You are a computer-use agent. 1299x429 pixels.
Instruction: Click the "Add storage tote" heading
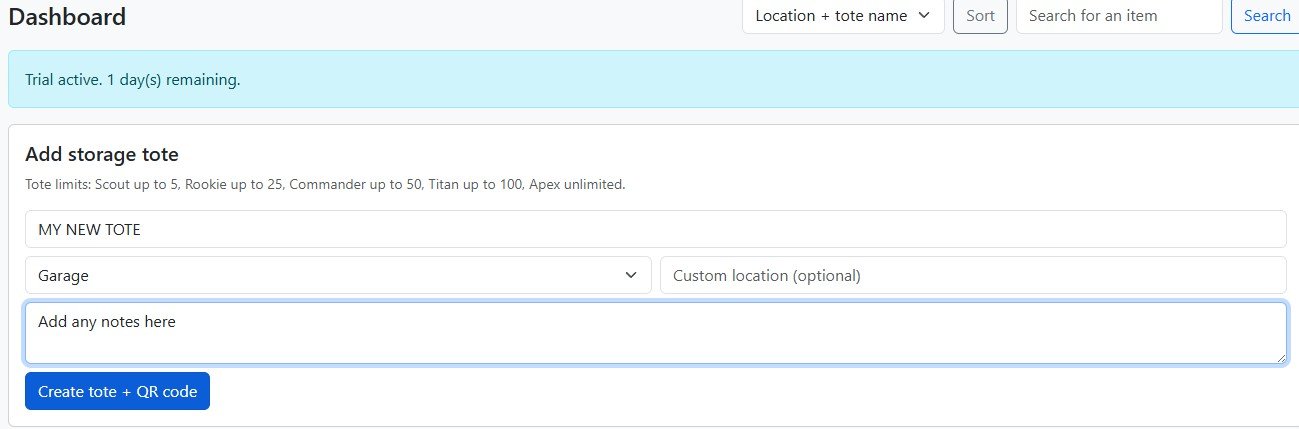(102, 154)
